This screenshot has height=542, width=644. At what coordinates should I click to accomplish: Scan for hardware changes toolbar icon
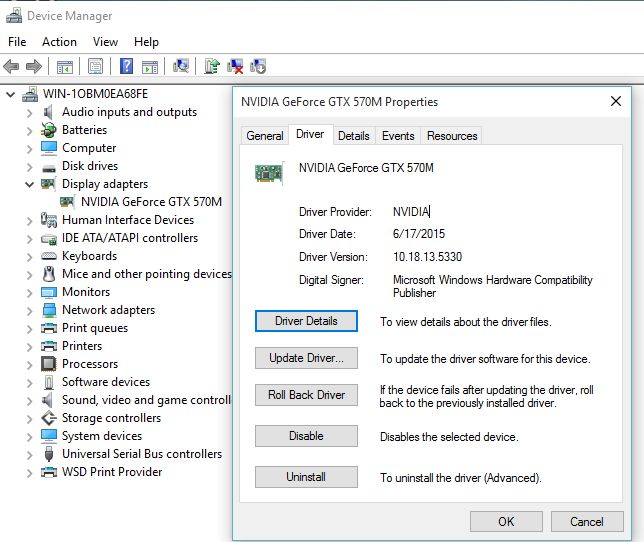pyautogui.click(x=181, y=66)
